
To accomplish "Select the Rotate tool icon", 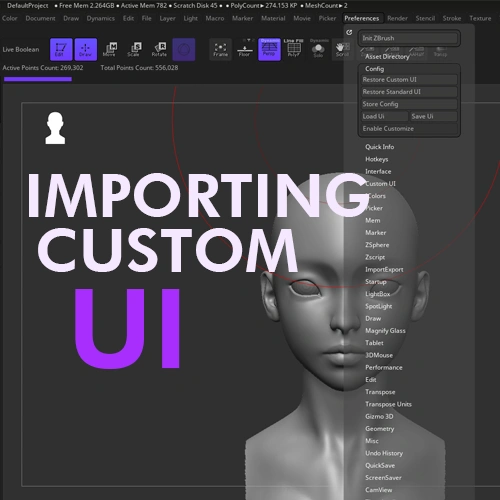I will click(x=159, y=49).
